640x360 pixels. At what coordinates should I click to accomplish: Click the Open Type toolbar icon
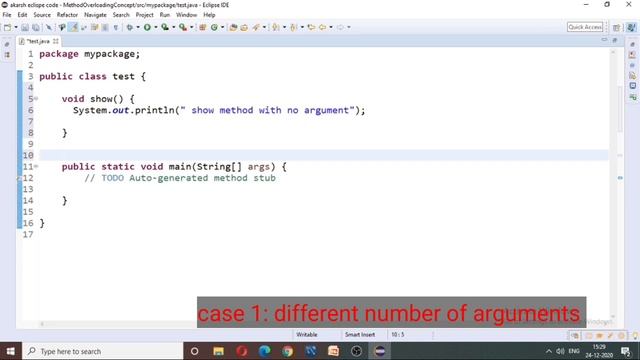(x=233, y=27)
